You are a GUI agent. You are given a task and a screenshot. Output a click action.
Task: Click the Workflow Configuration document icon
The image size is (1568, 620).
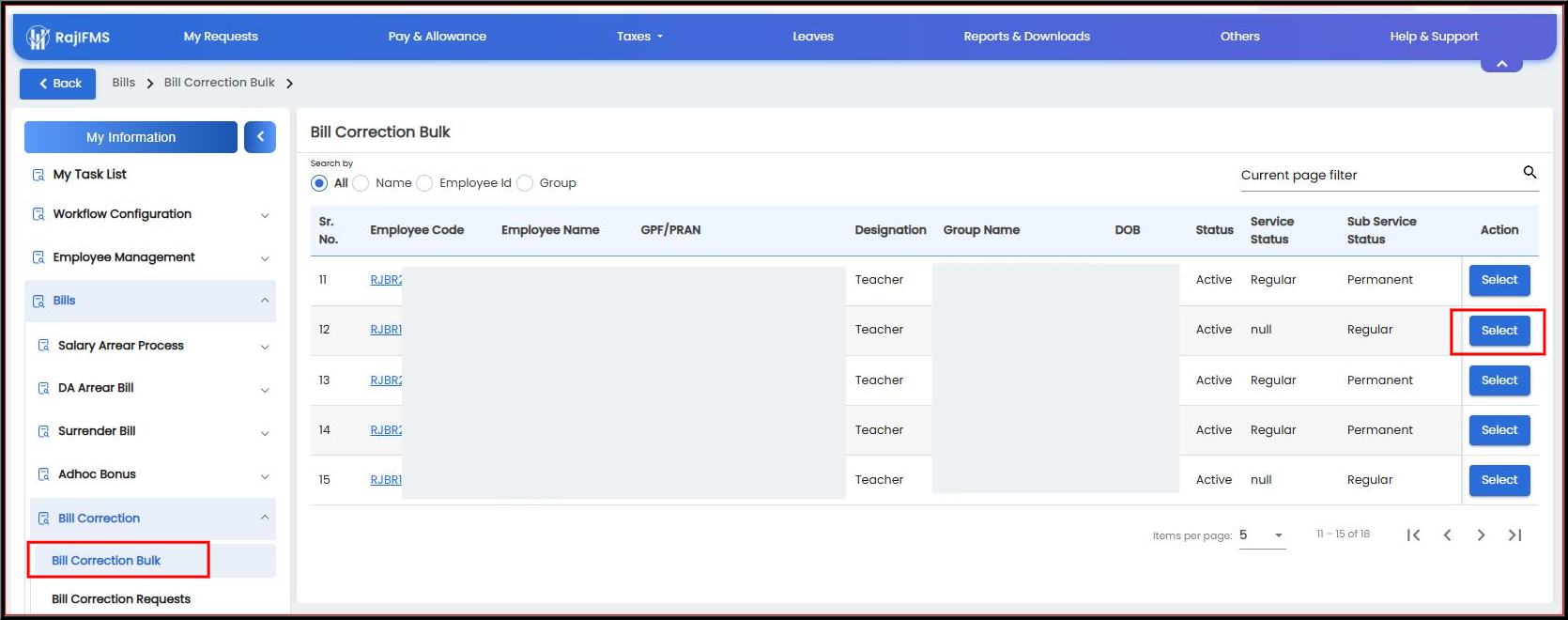[x=38, y=214]
